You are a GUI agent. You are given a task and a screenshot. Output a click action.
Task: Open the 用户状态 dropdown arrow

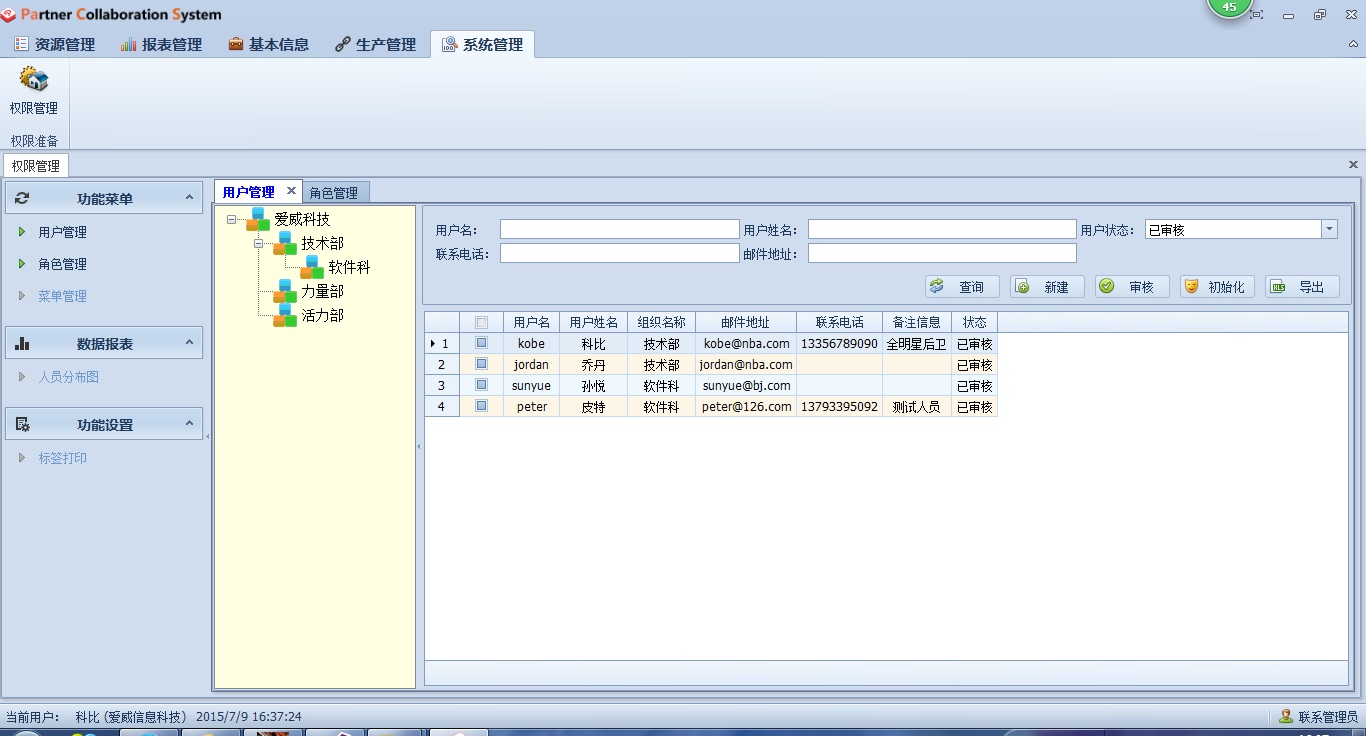tap(1329, 229)
